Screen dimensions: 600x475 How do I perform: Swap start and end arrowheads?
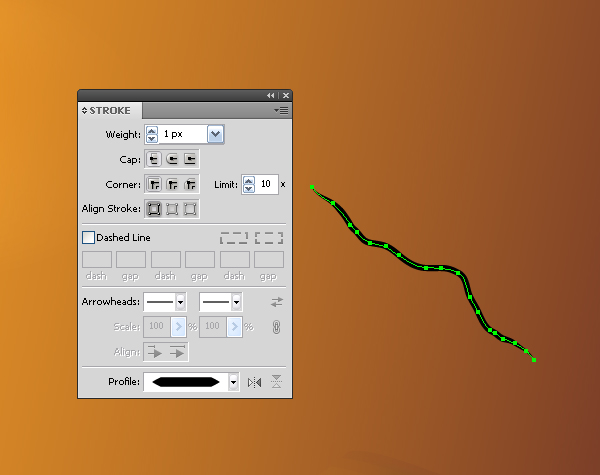277,302
